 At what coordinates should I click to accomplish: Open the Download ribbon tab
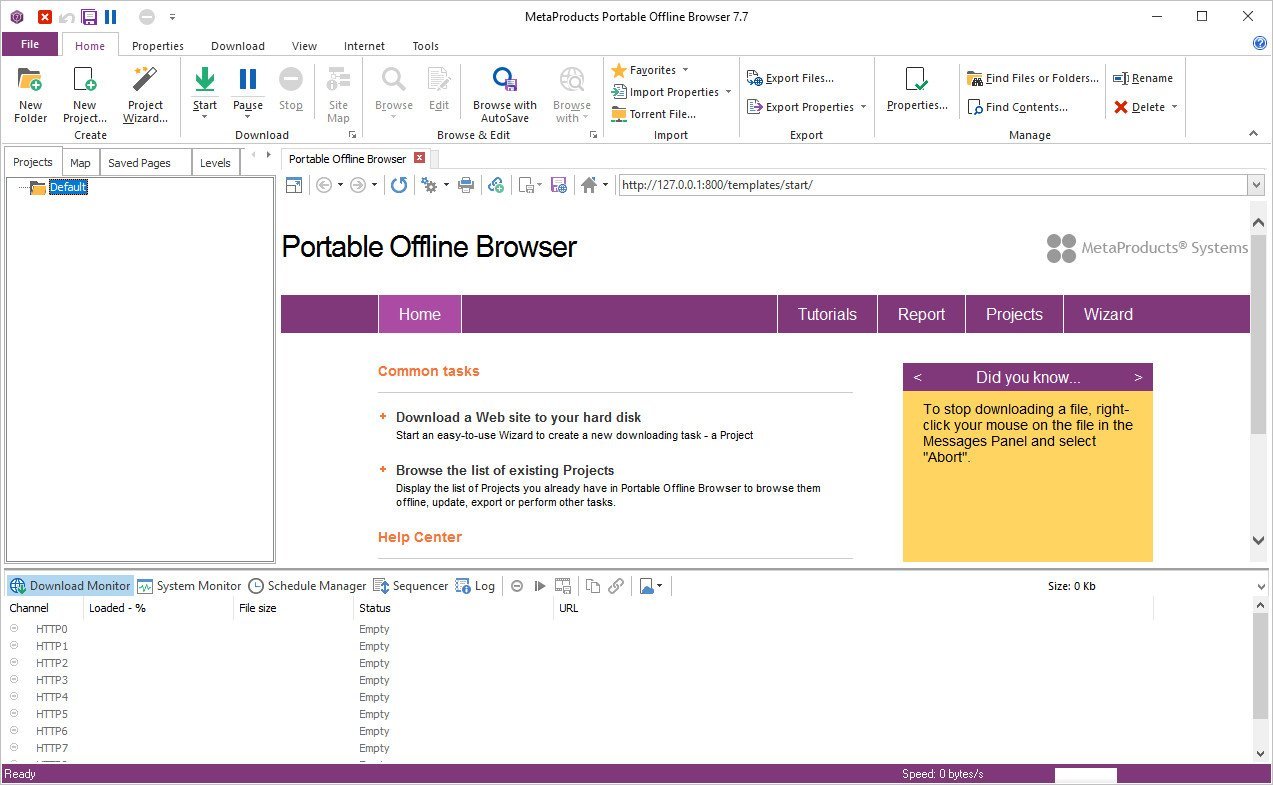tap(238, 46)
